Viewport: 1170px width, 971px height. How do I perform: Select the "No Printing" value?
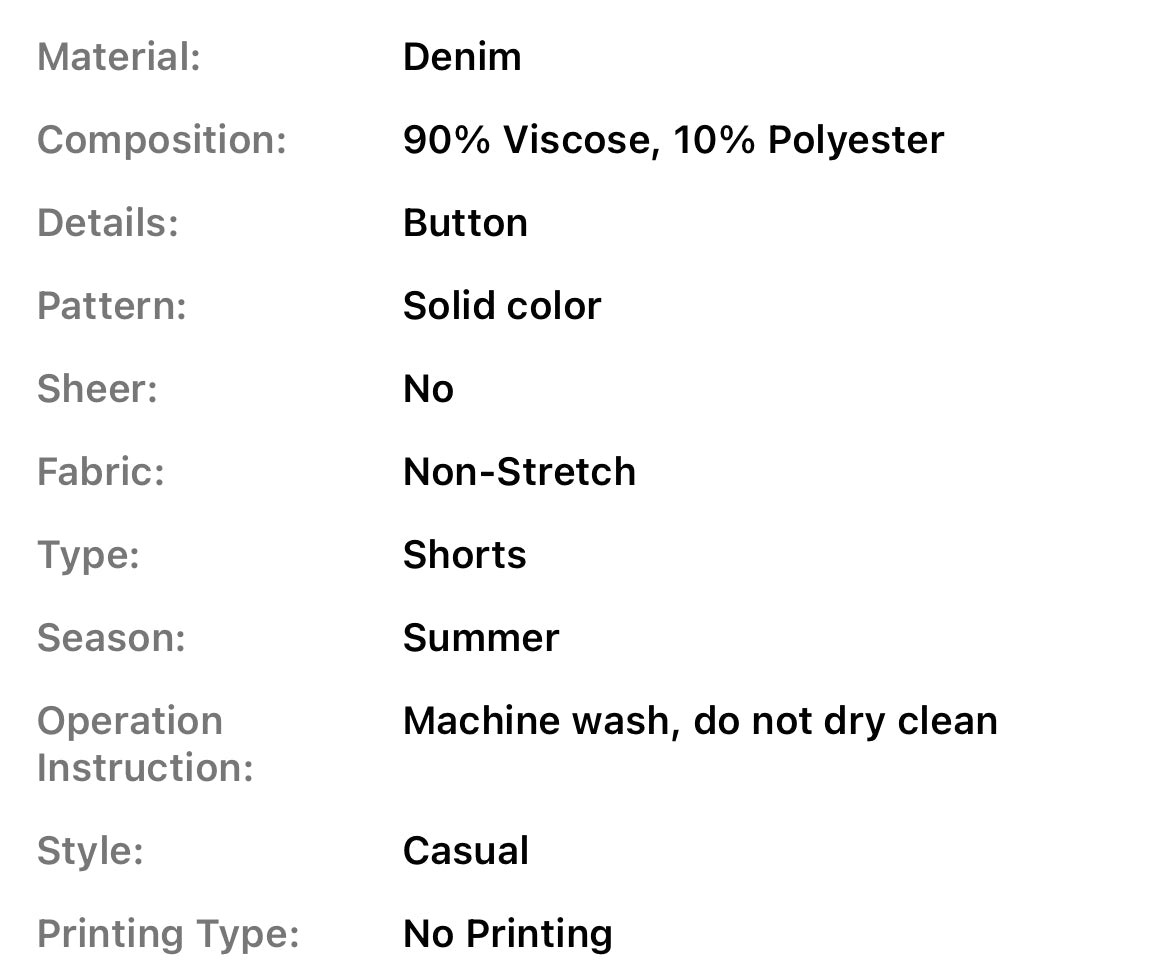pyautogui.click(x=508, y=934)
